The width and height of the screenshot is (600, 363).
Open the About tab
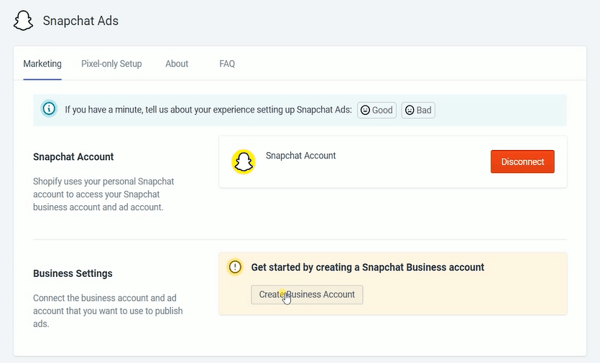point(177,63)
